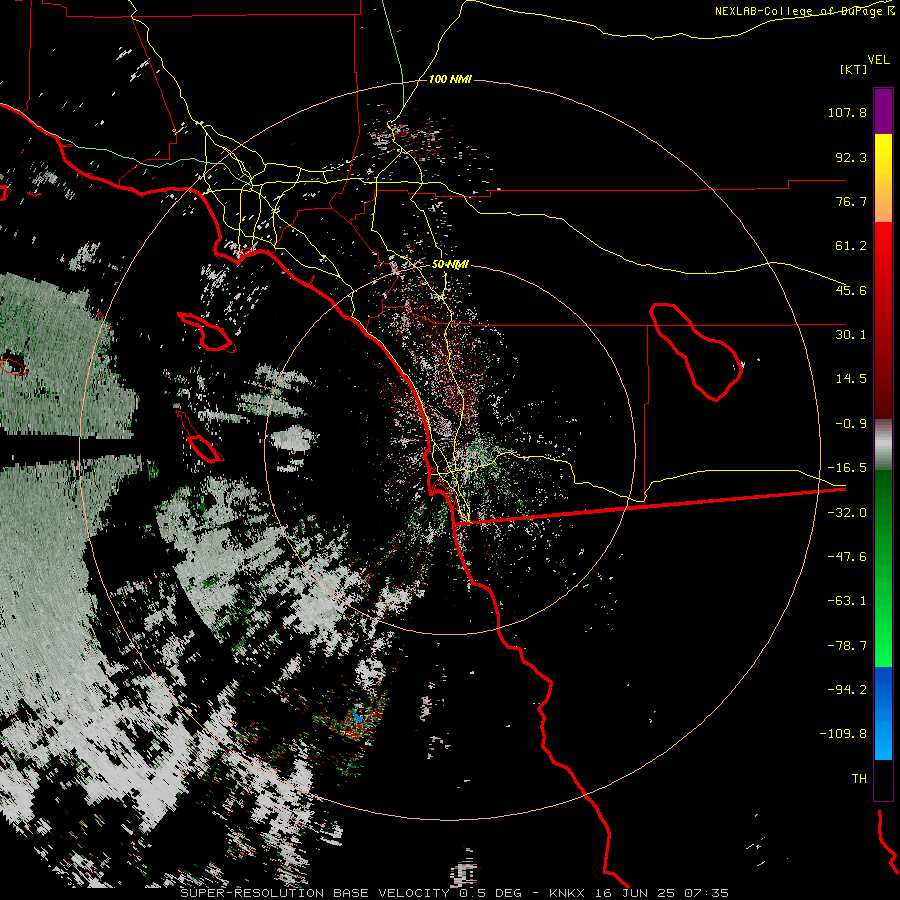This screenshot has width=900, height=900.
Task: Click the 45.6 legend value
Action: [x=851, y=290]
